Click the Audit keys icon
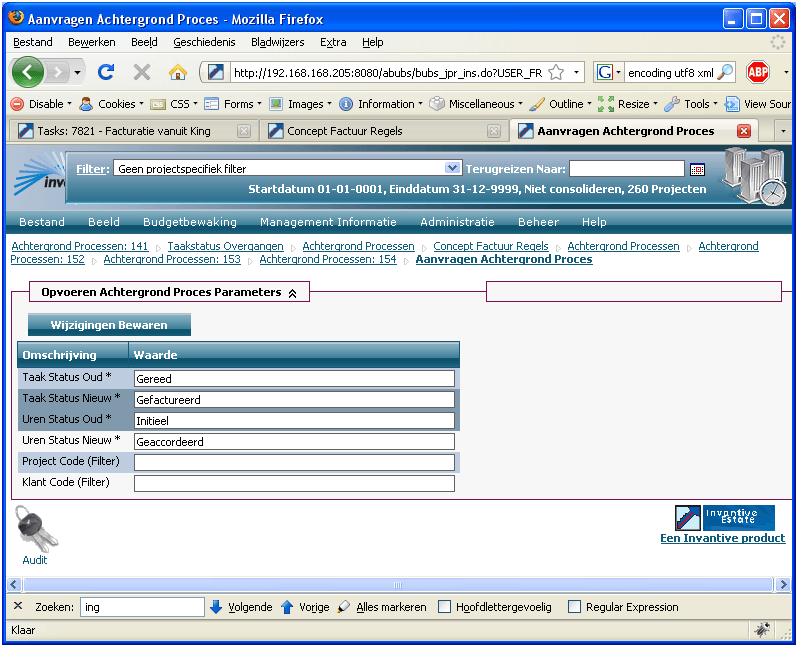Screen dimensions: 798x647 tap(36, 529)
